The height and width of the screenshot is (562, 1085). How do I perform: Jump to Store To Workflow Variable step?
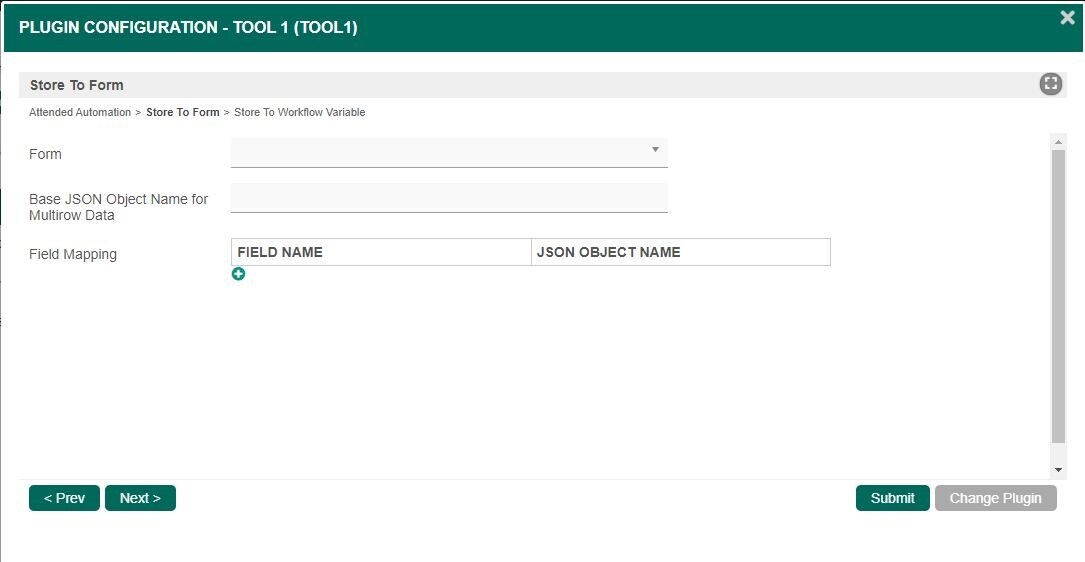(299, 112)
